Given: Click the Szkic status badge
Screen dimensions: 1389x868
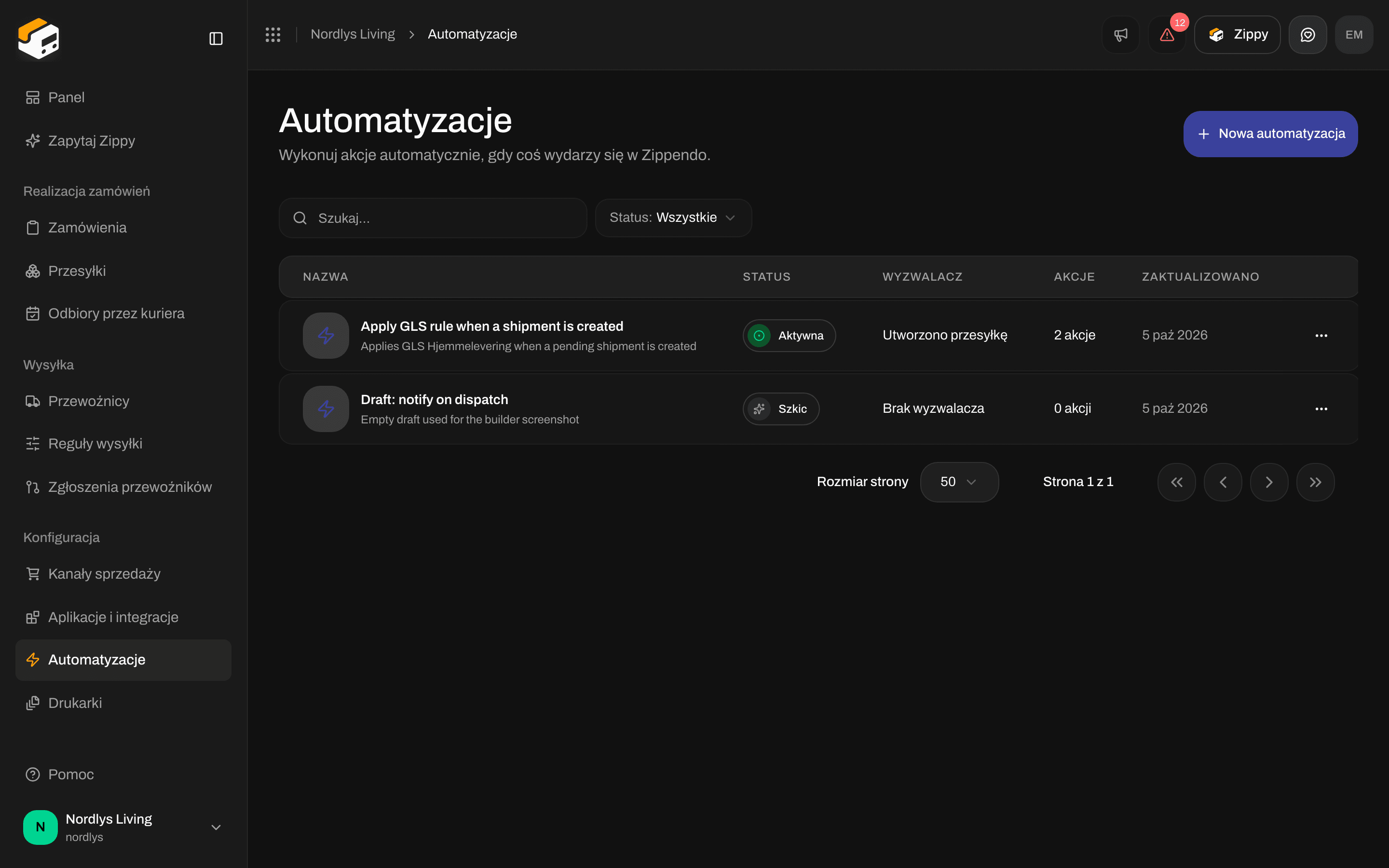Looking at the screenshot, I should pyautogui.click(x=781, y=409).
